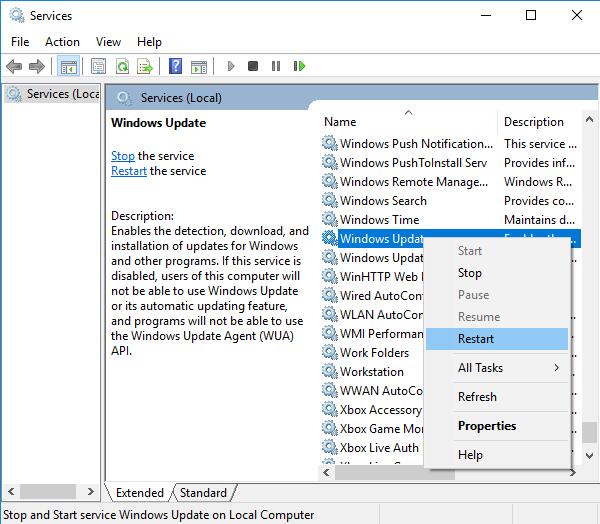600x524 pixels.
Task: Select Windows PushToInstall Serv row
Action: pyautogui.click(x=451, y=163)
